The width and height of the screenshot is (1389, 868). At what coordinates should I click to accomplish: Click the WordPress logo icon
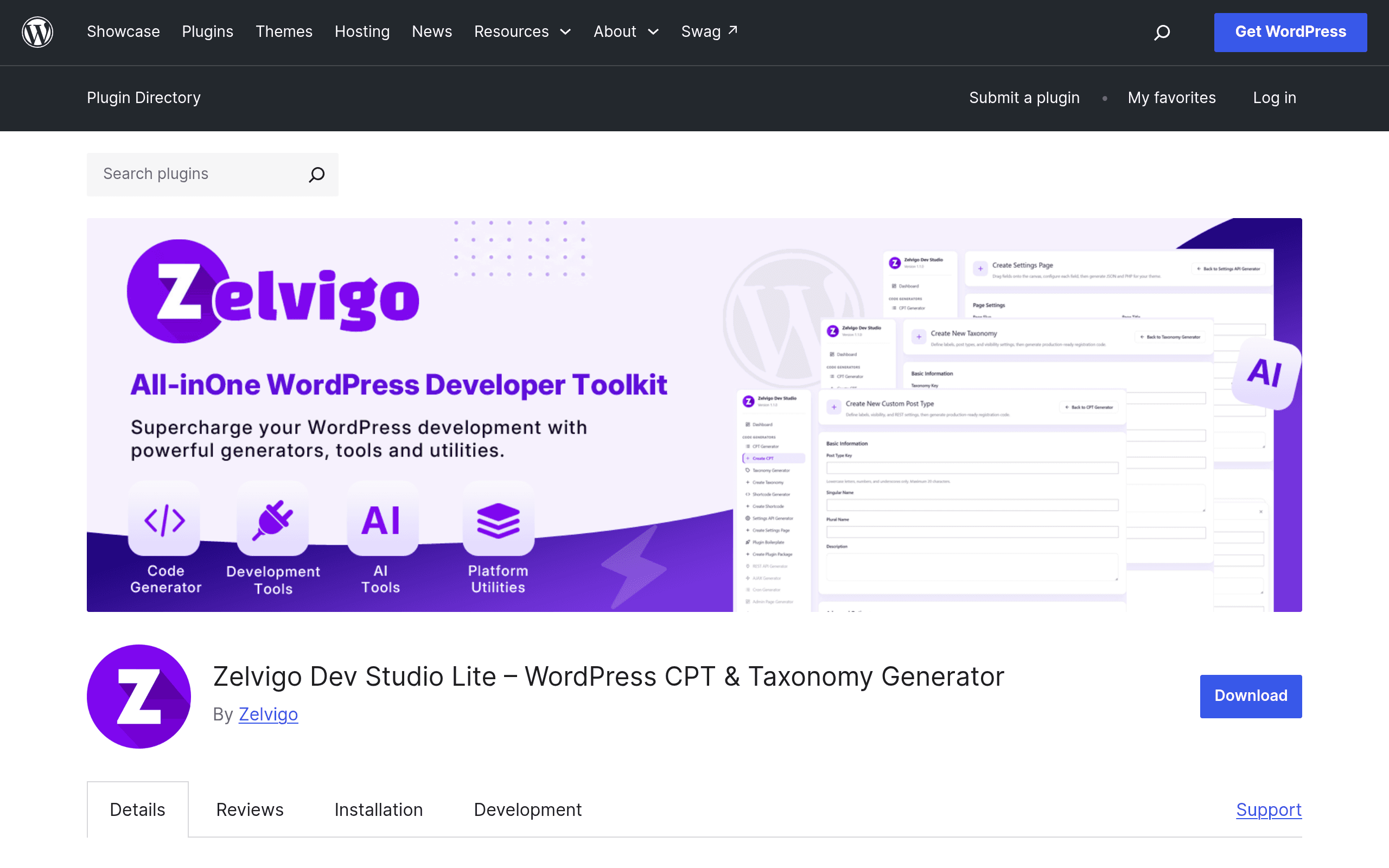point(37,32)
